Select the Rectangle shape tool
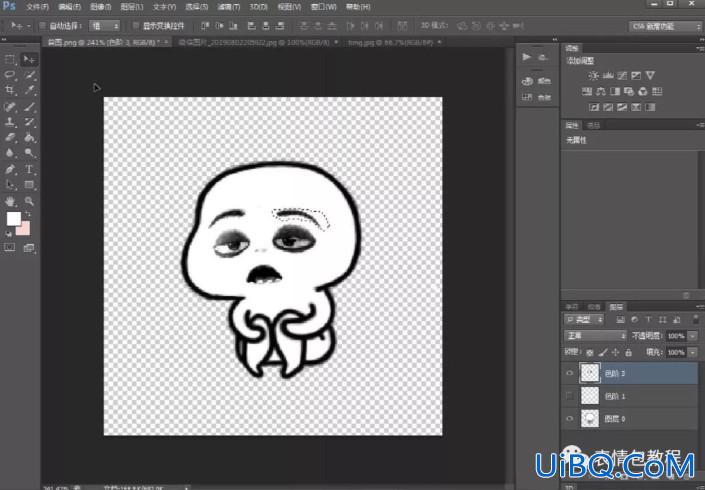The image size is (705, 490). tap(29, 185)
